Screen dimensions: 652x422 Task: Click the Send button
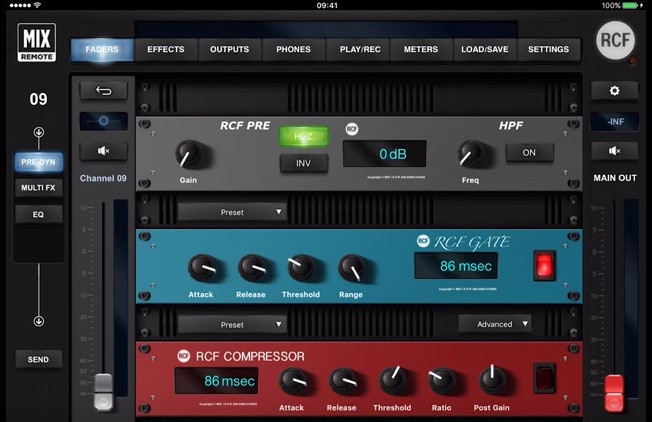point(38,359)
